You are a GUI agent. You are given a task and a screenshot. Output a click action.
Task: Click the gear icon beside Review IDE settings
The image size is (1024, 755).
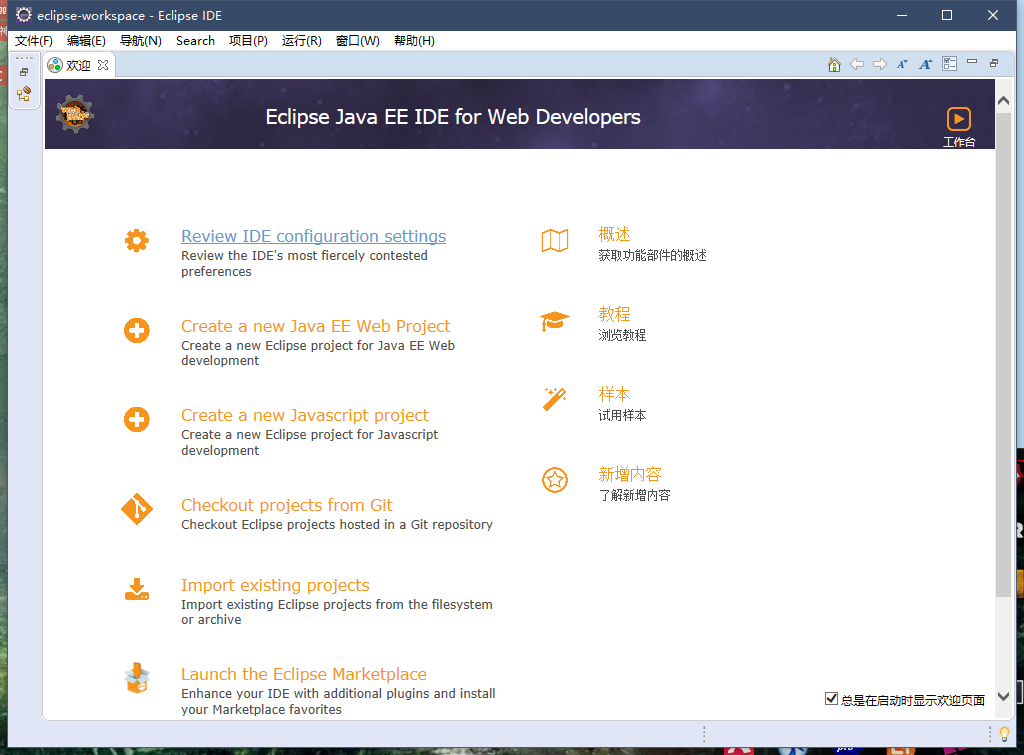[136, 241]
